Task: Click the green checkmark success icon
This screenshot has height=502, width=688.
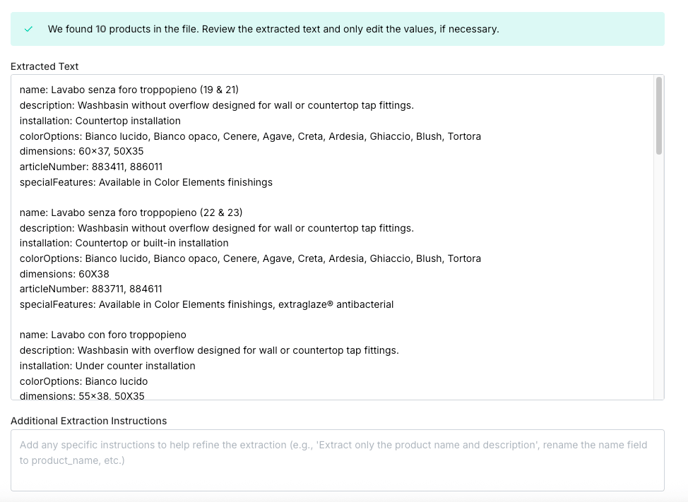Action: [x=29, y=29]
